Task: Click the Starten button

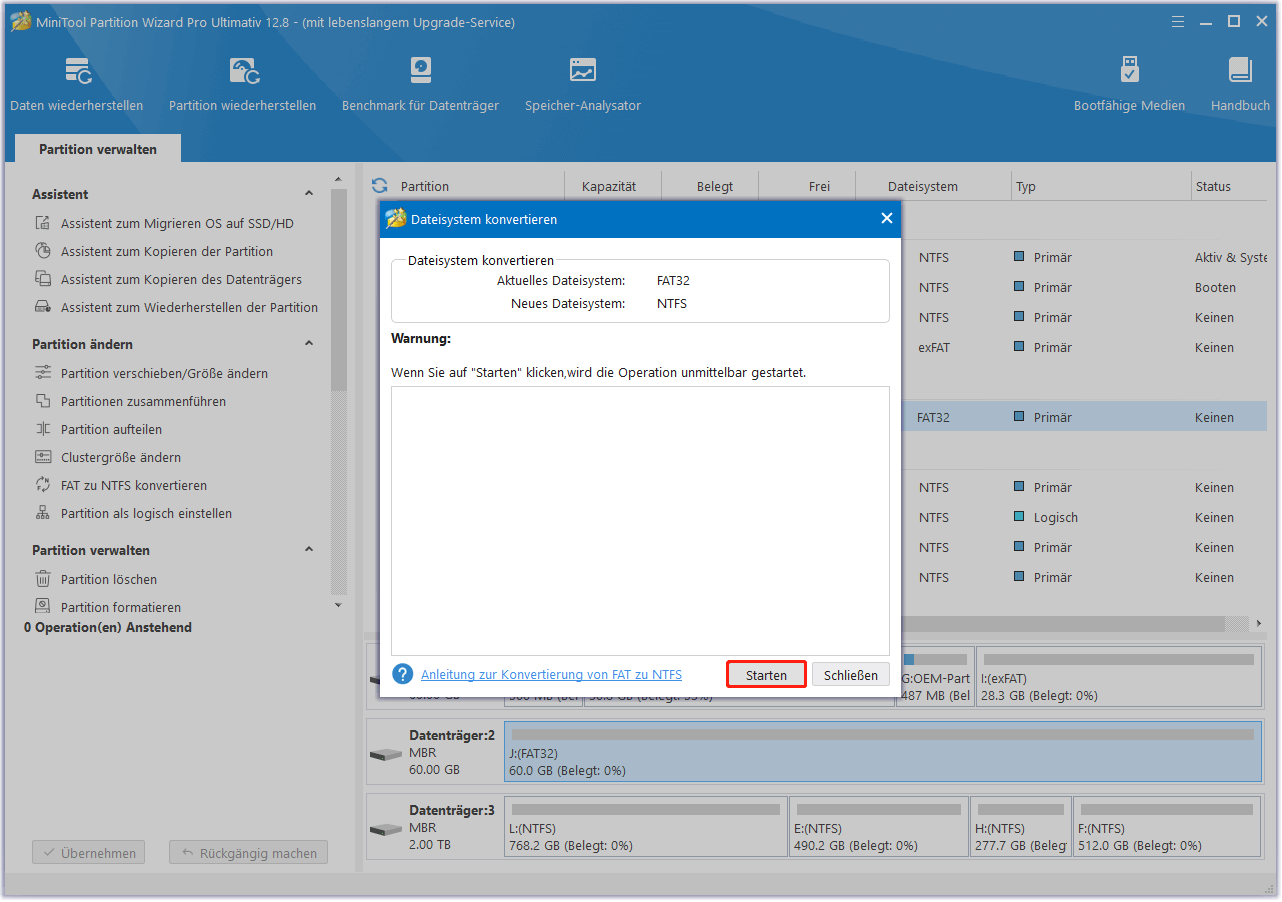Action: tap(766, 675)
